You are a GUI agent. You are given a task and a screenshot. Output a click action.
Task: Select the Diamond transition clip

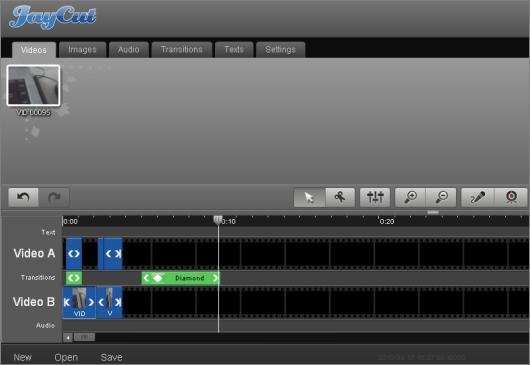[x=180, y=278]
